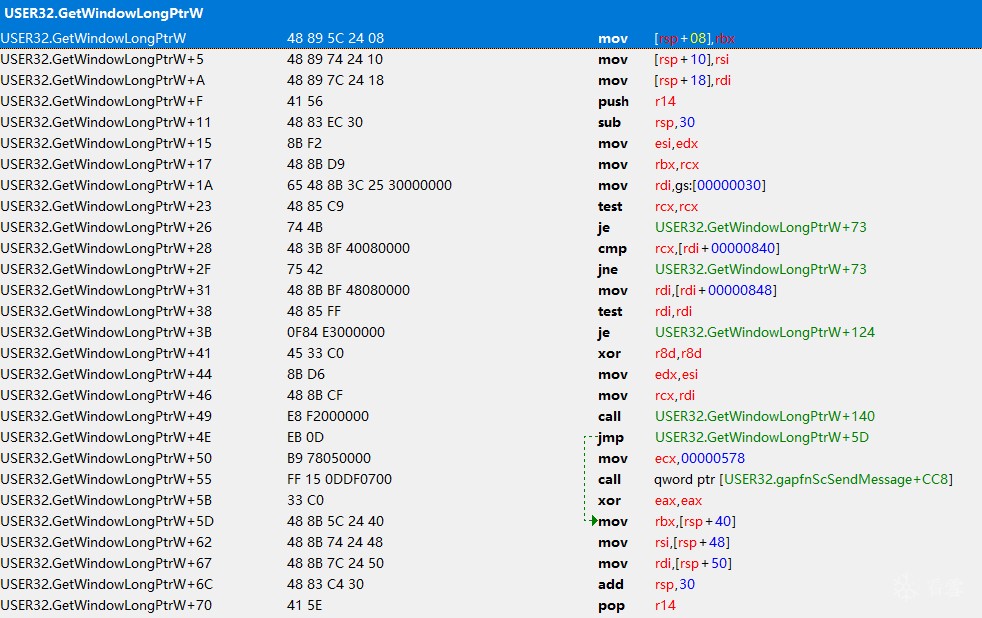Click bytes 0F84 E3000000
982x618 pixels.
point(336,332)
